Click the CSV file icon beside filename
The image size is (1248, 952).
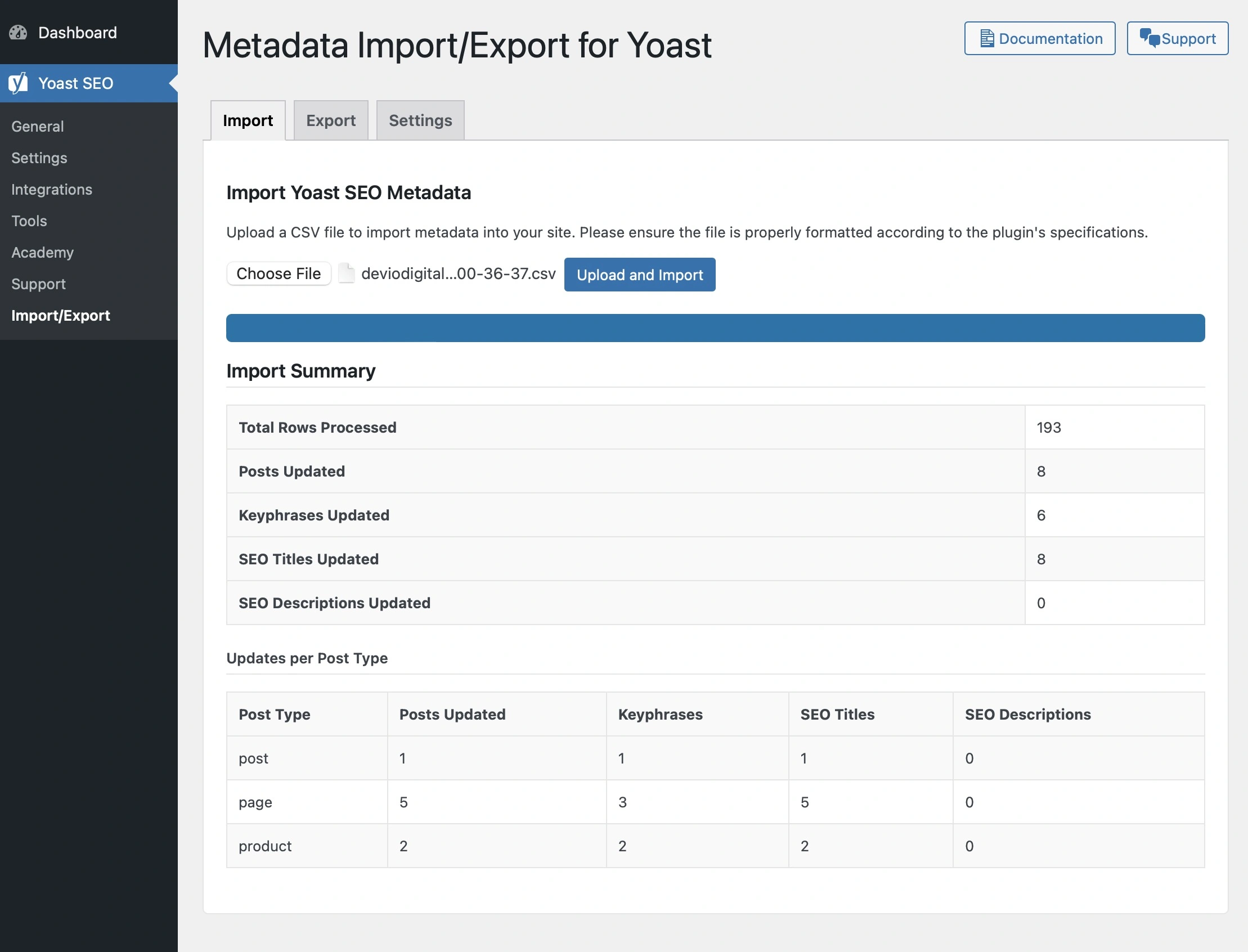[346, 273]
